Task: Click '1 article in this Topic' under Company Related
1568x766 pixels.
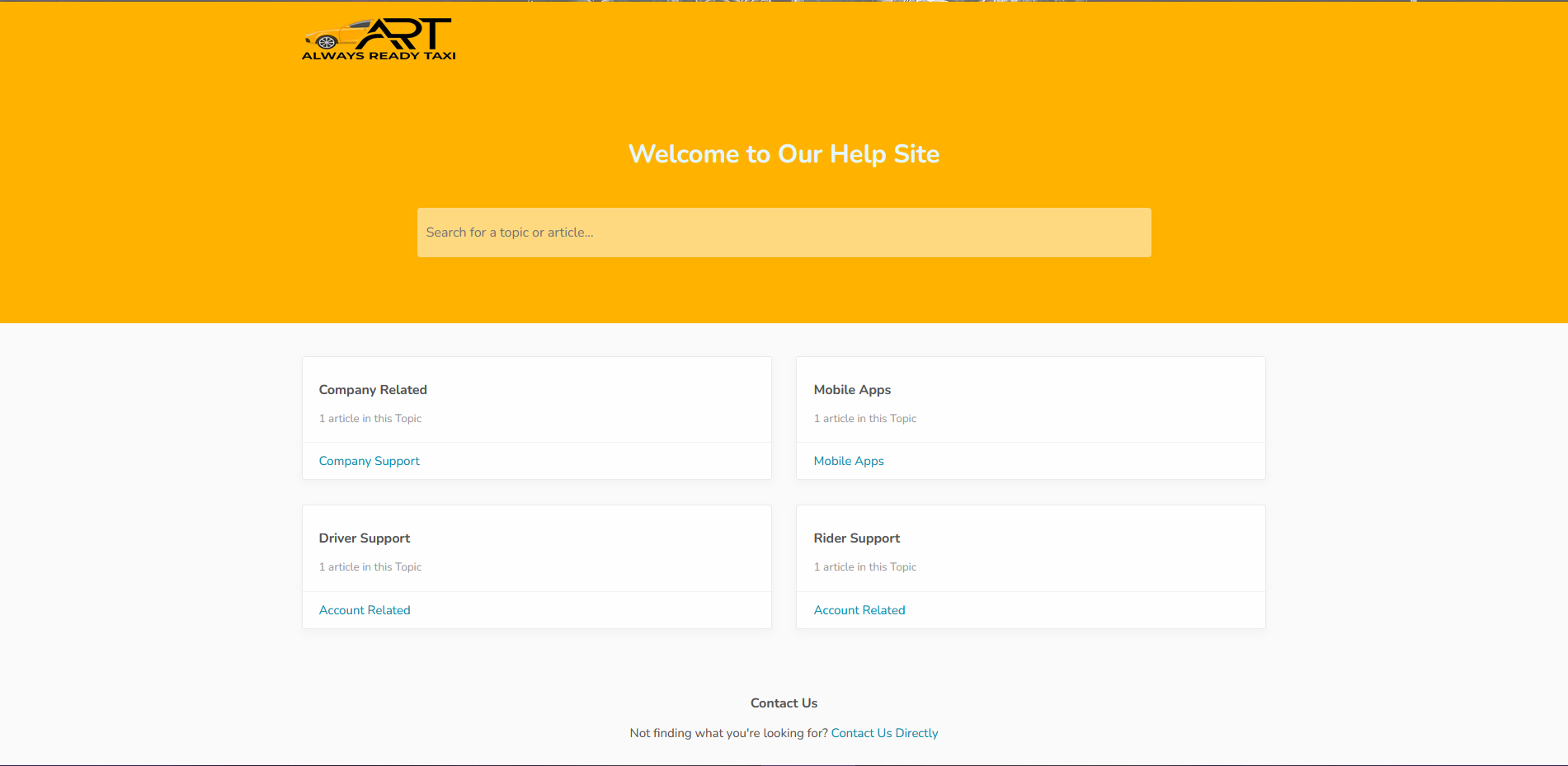Action: (370, 418)
